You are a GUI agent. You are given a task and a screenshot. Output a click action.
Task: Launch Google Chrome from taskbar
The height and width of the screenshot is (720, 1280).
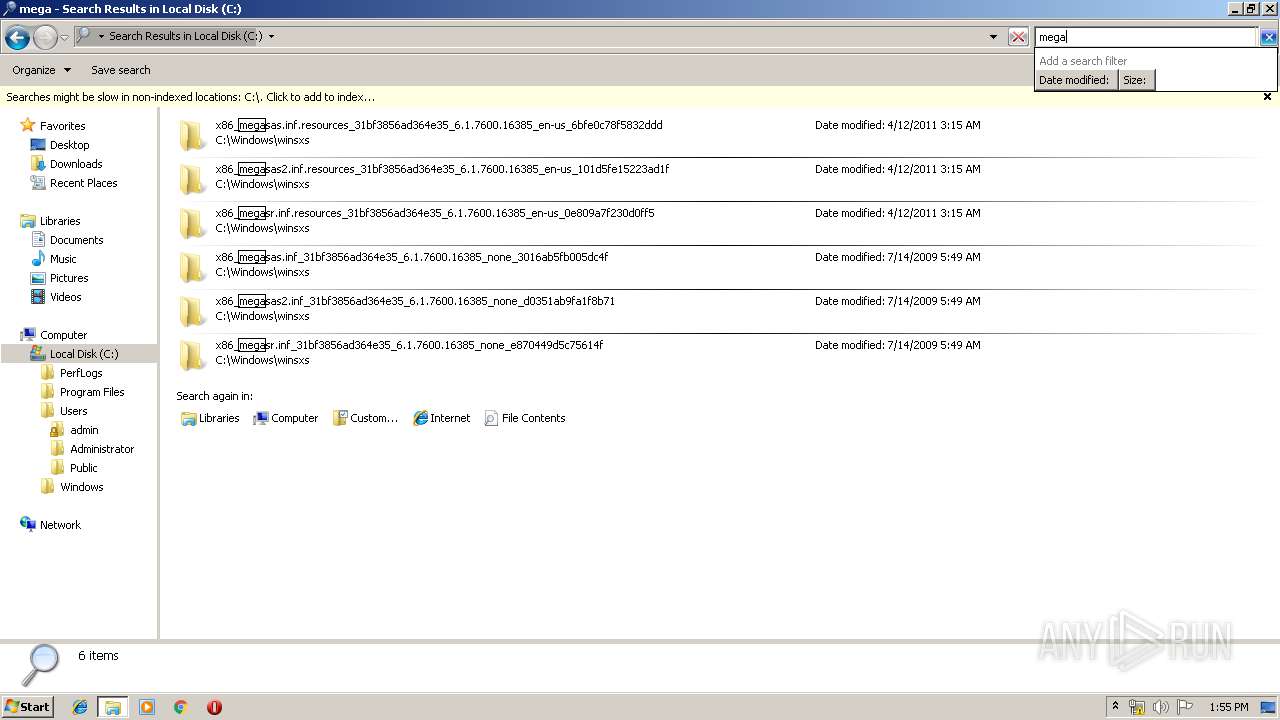pyautogui.click(x=180, y=707)
